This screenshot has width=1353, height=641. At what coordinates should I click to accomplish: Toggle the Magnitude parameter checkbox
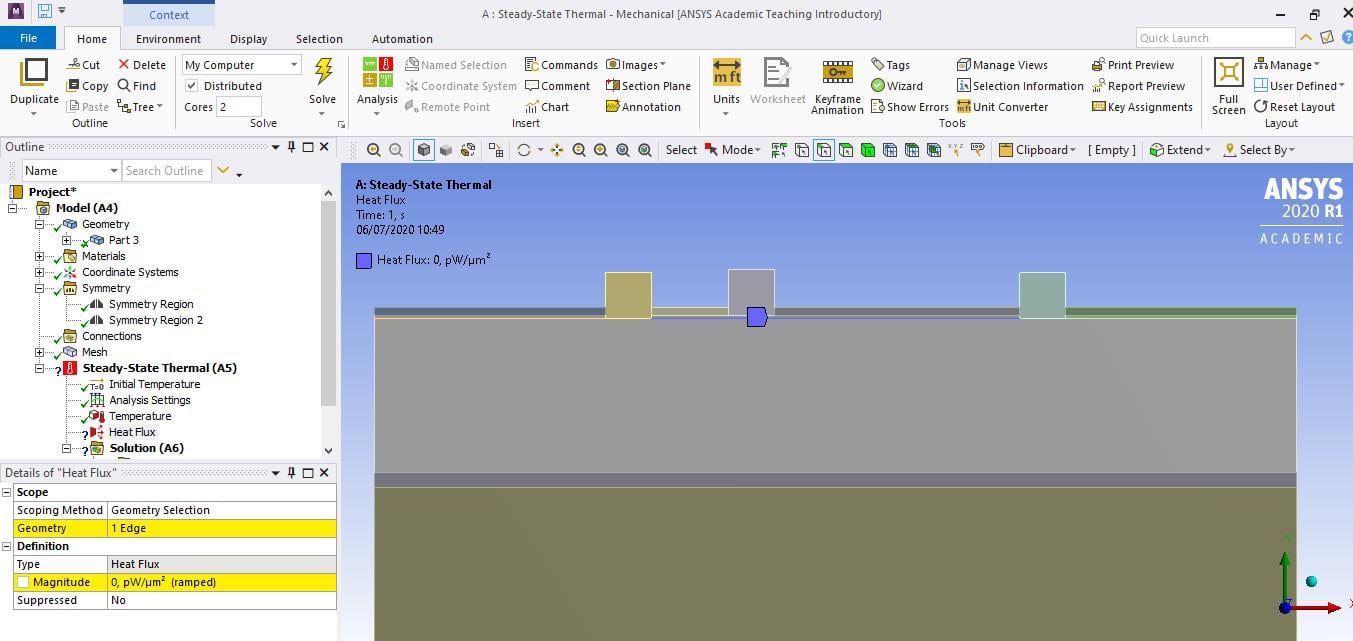[x=23, y=582]
